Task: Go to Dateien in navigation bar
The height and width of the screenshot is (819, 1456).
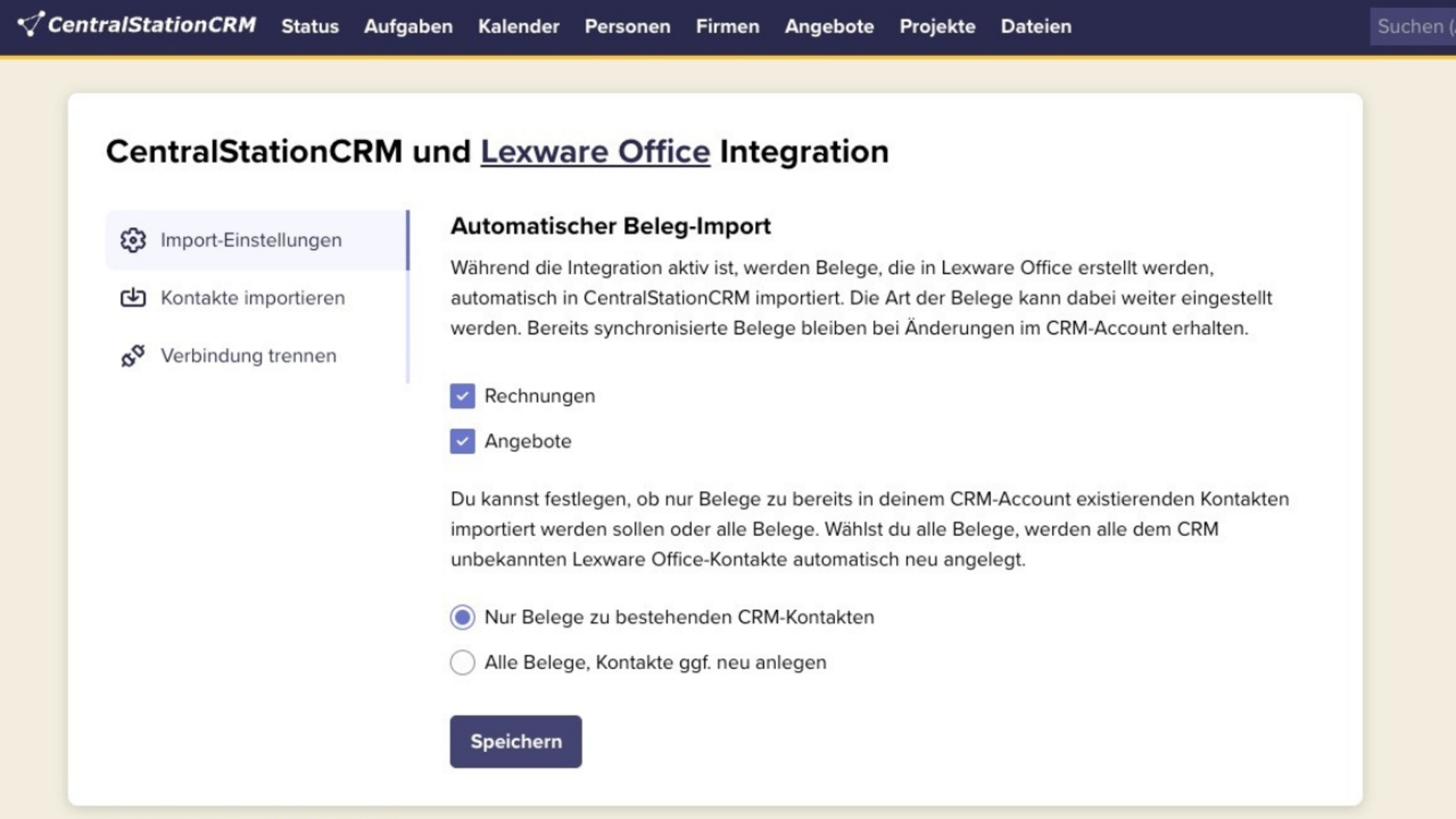Action: (1035, 26)
